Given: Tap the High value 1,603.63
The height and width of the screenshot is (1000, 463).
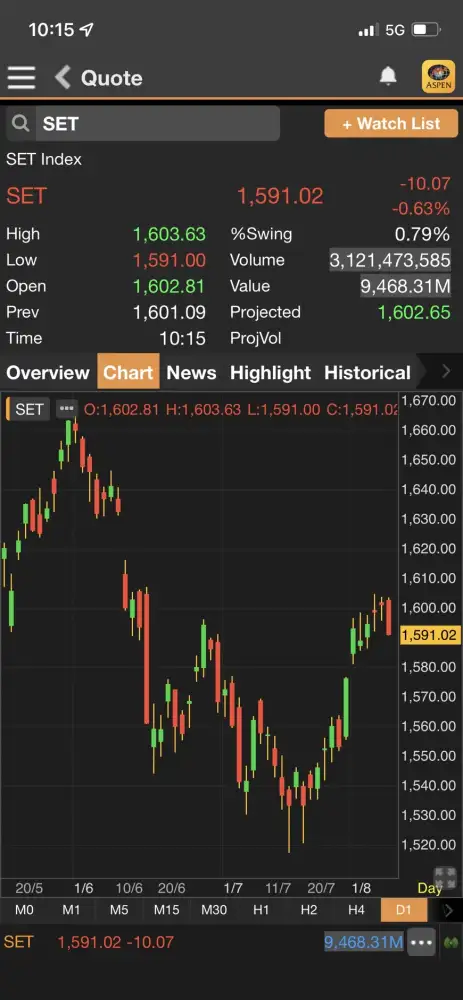Looking at the screenshot, I should click(169, 234).
